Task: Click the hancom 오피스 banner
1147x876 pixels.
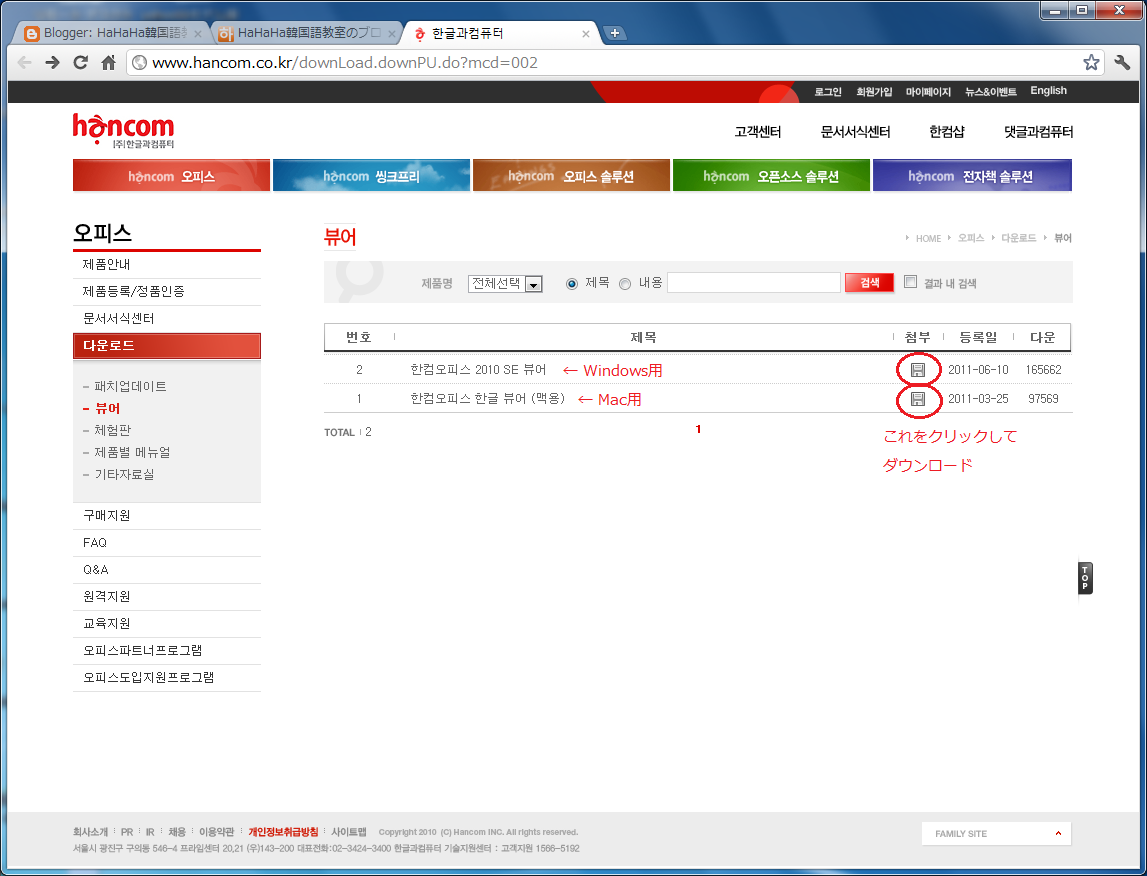Action: coord(171,175)
